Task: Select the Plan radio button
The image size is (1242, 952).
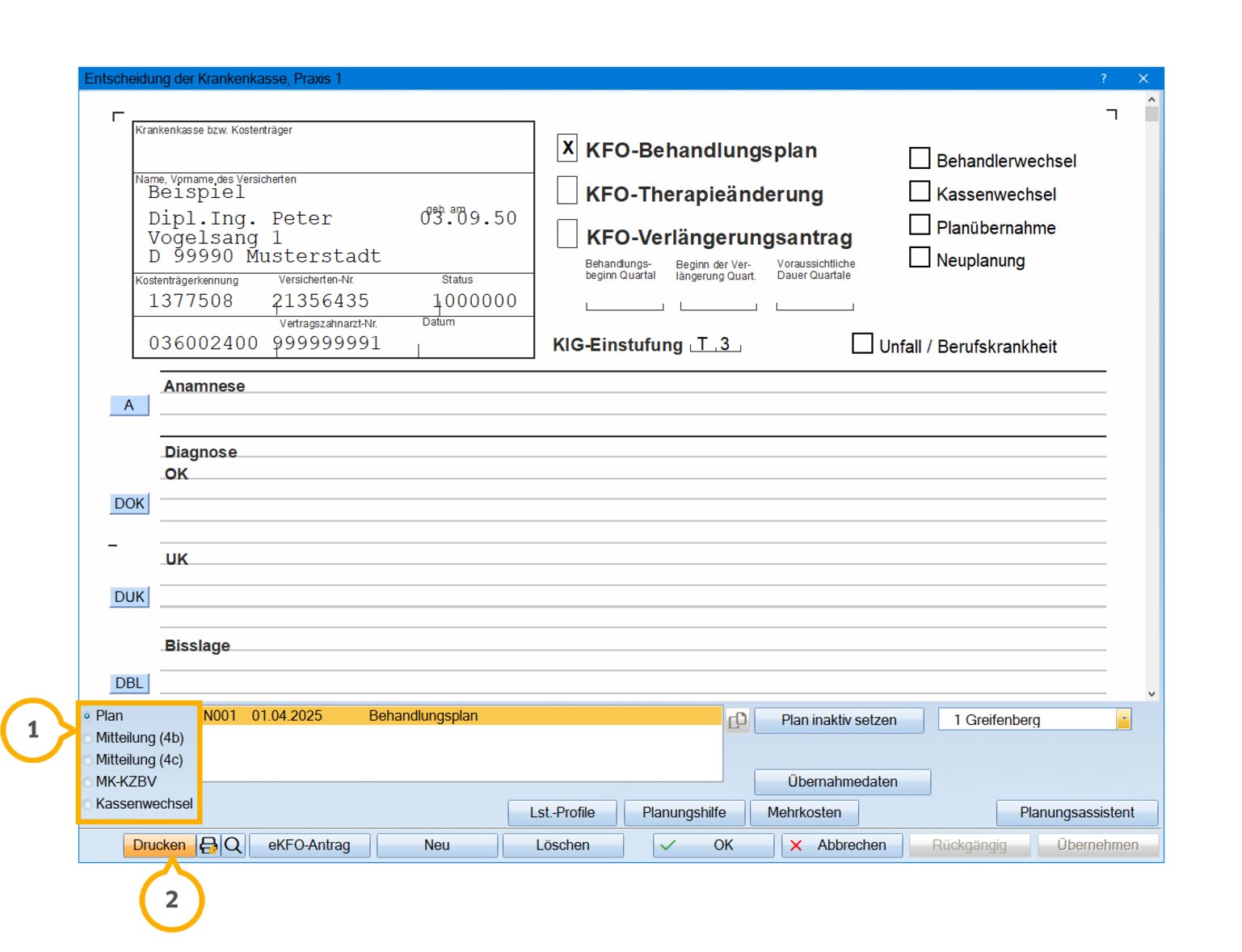Action: (87, 716)
